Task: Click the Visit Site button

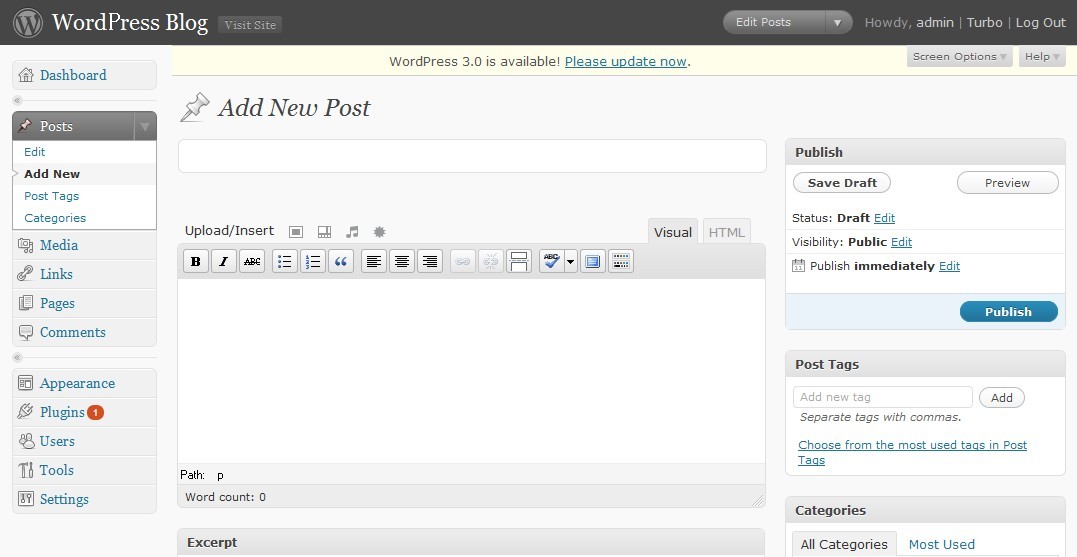Action: (x=250, y=25)
